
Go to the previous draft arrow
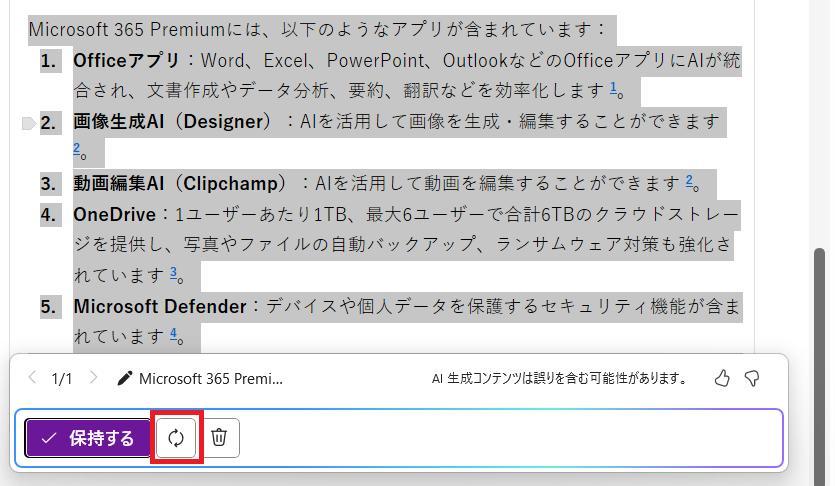pos(32,378)
